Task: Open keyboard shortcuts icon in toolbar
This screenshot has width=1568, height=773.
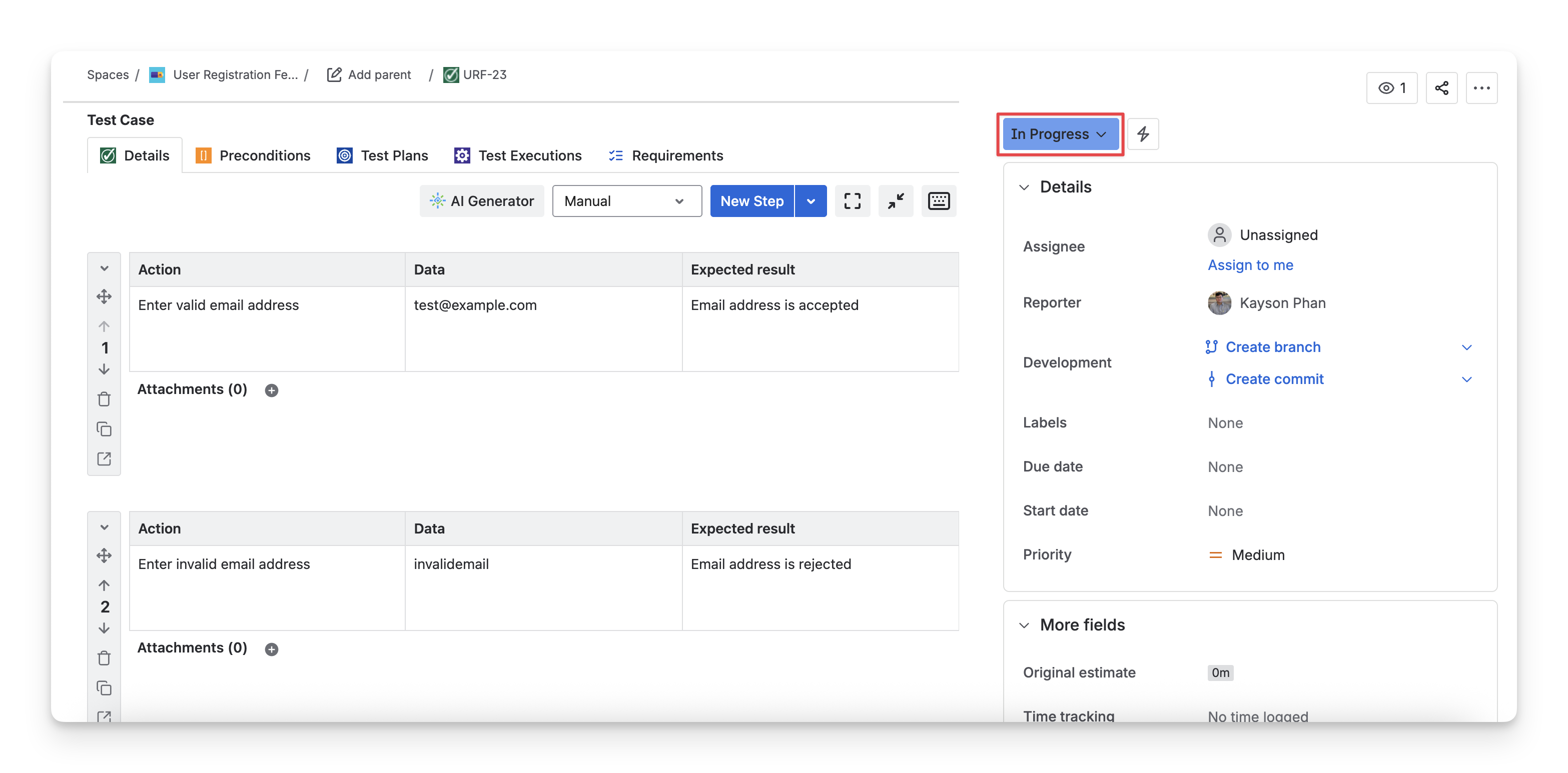Action: 939,200
